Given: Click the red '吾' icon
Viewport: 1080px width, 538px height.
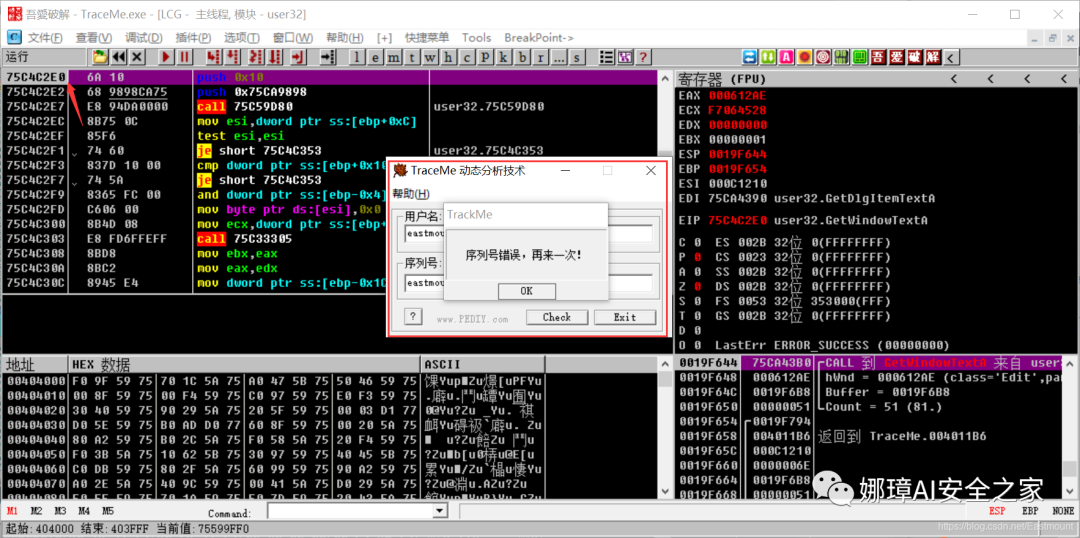Looking at the screenshot, I should (x=878, y=57).
